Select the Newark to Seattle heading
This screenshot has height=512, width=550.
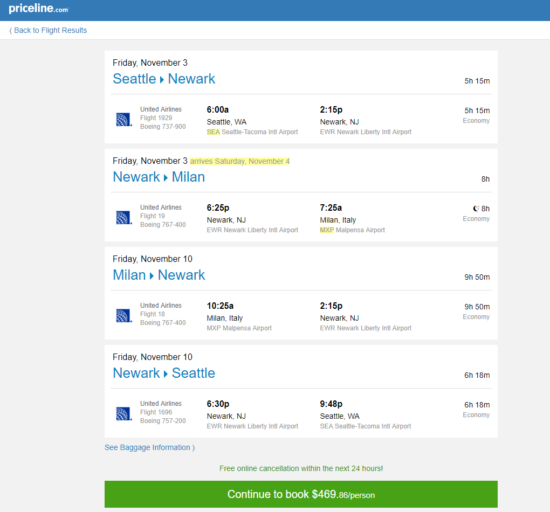(164, 373)
